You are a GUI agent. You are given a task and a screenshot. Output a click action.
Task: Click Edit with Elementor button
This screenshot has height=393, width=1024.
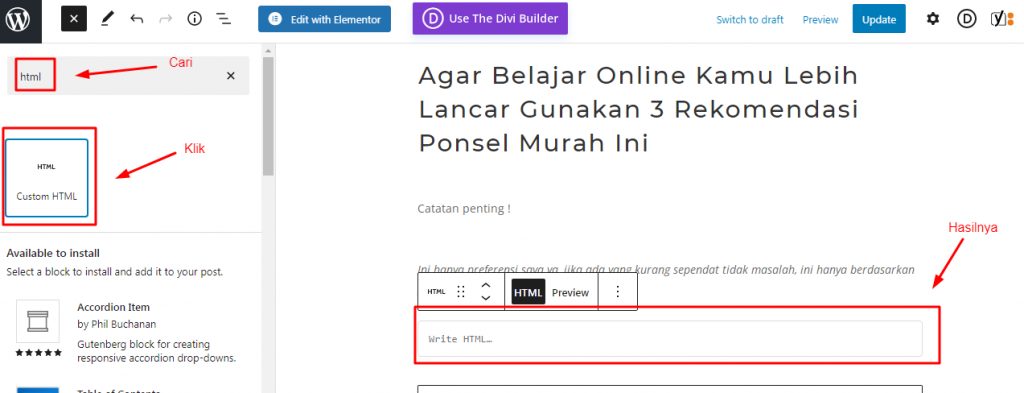(x=324, y=20)
